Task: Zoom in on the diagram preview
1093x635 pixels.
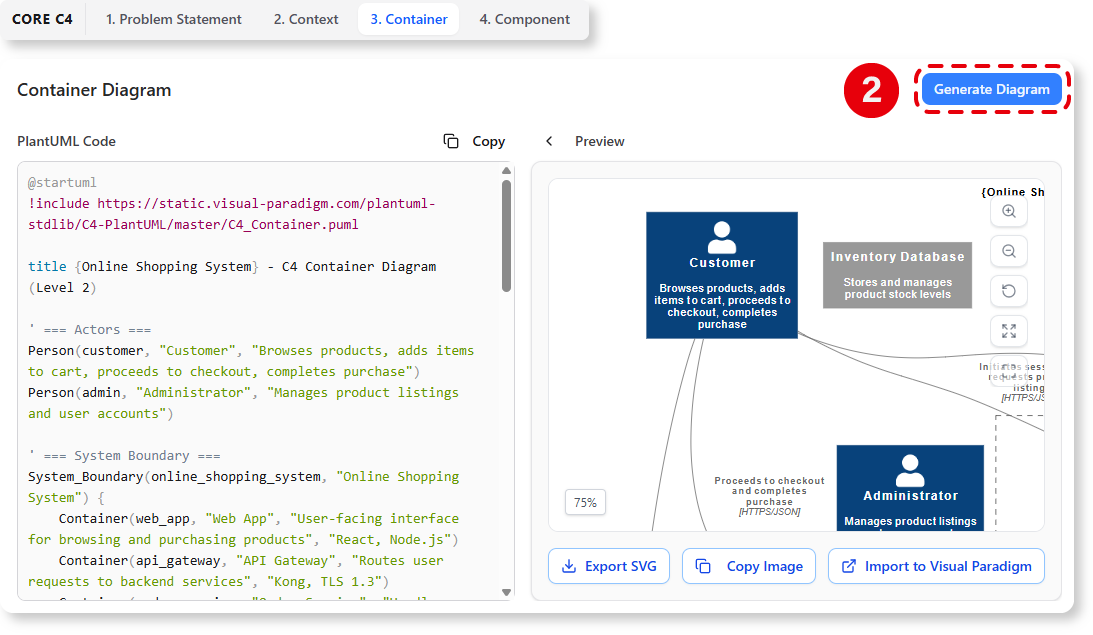Action: click(1009, 211)
